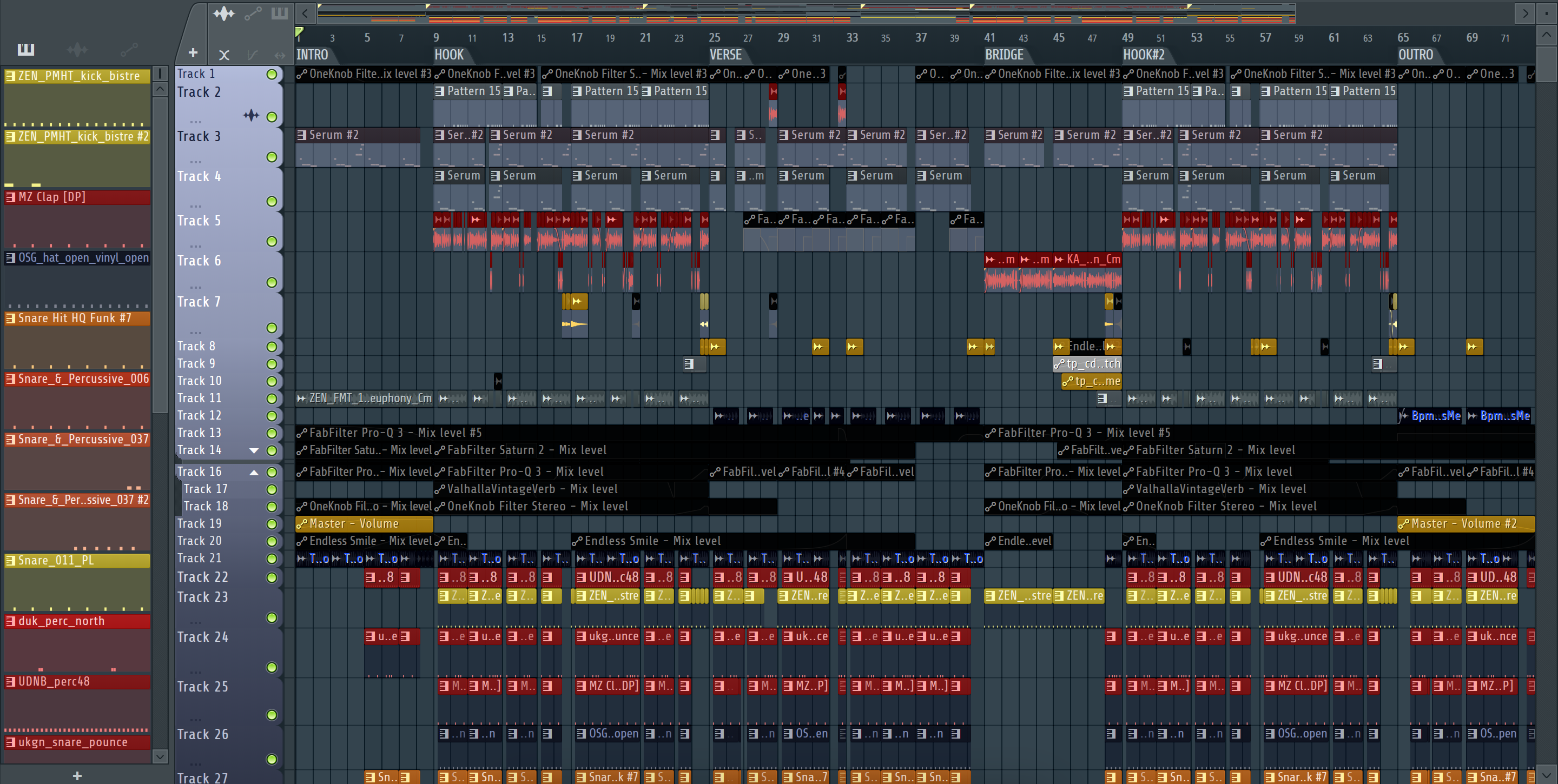Select the Master - Volume automation clip
Screen dimensions: 1558x784
[x=364, y=523]
